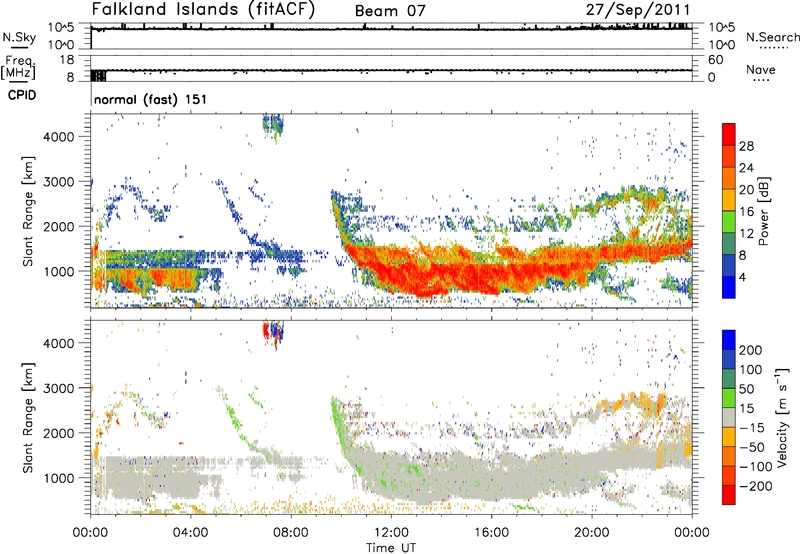Screen dimensions: 800x554
Task: Click the 'Falkland Islands (fitACF)' title
Action: tap(203, 9)
